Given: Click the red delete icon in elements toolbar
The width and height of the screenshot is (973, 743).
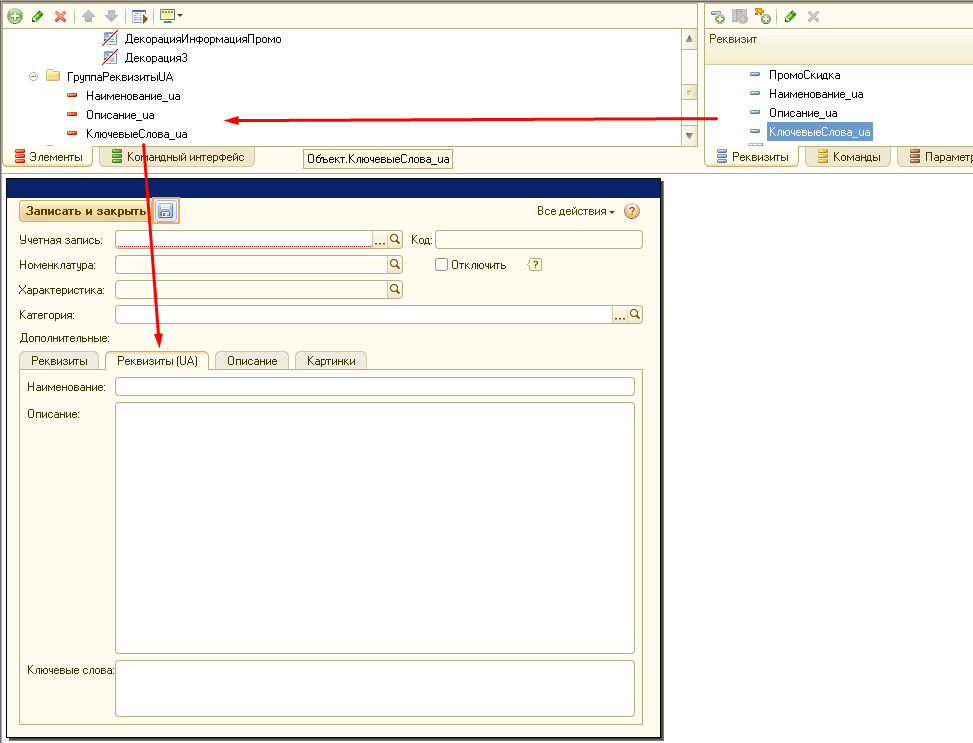Looking at the screenshot, I should click(60, 16).
